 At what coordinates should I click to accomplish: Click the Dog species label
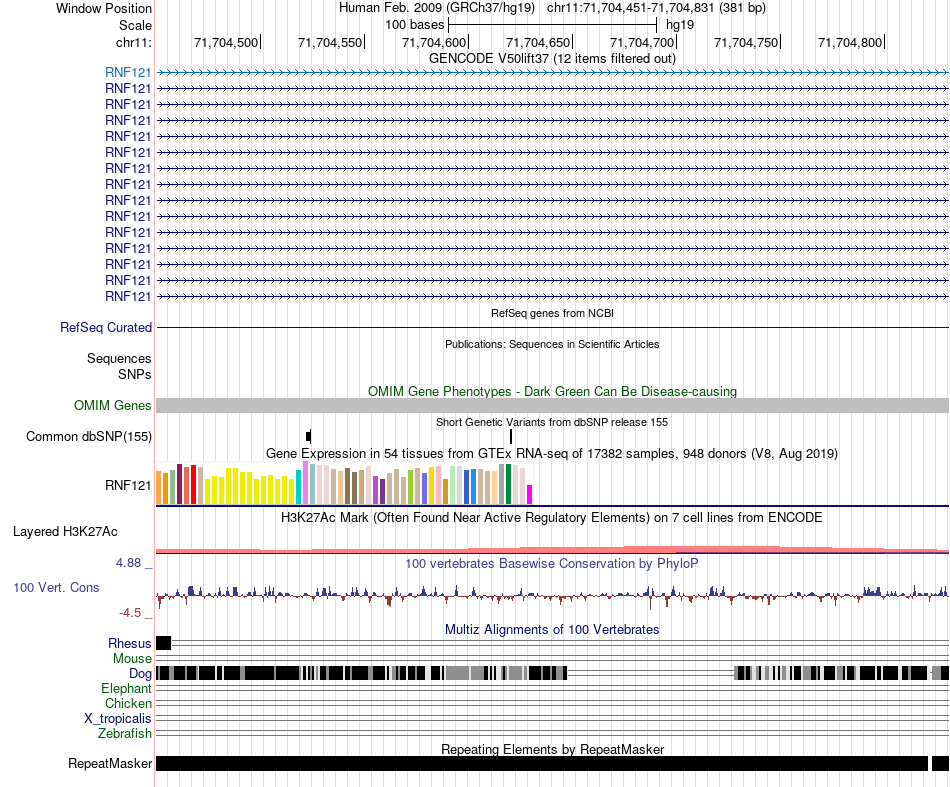(x=140, y=674)
